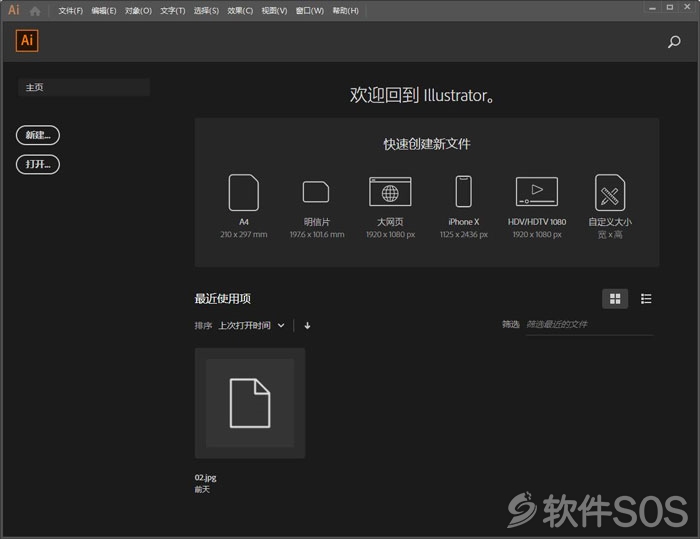
Task: Switch recent files to grid view
Action: click(x=615, y=299)
